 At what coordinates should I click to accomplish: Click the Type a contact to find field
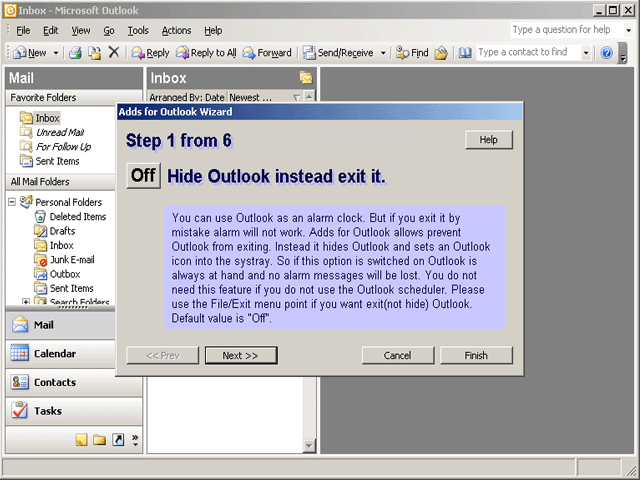tap(528, 52)
